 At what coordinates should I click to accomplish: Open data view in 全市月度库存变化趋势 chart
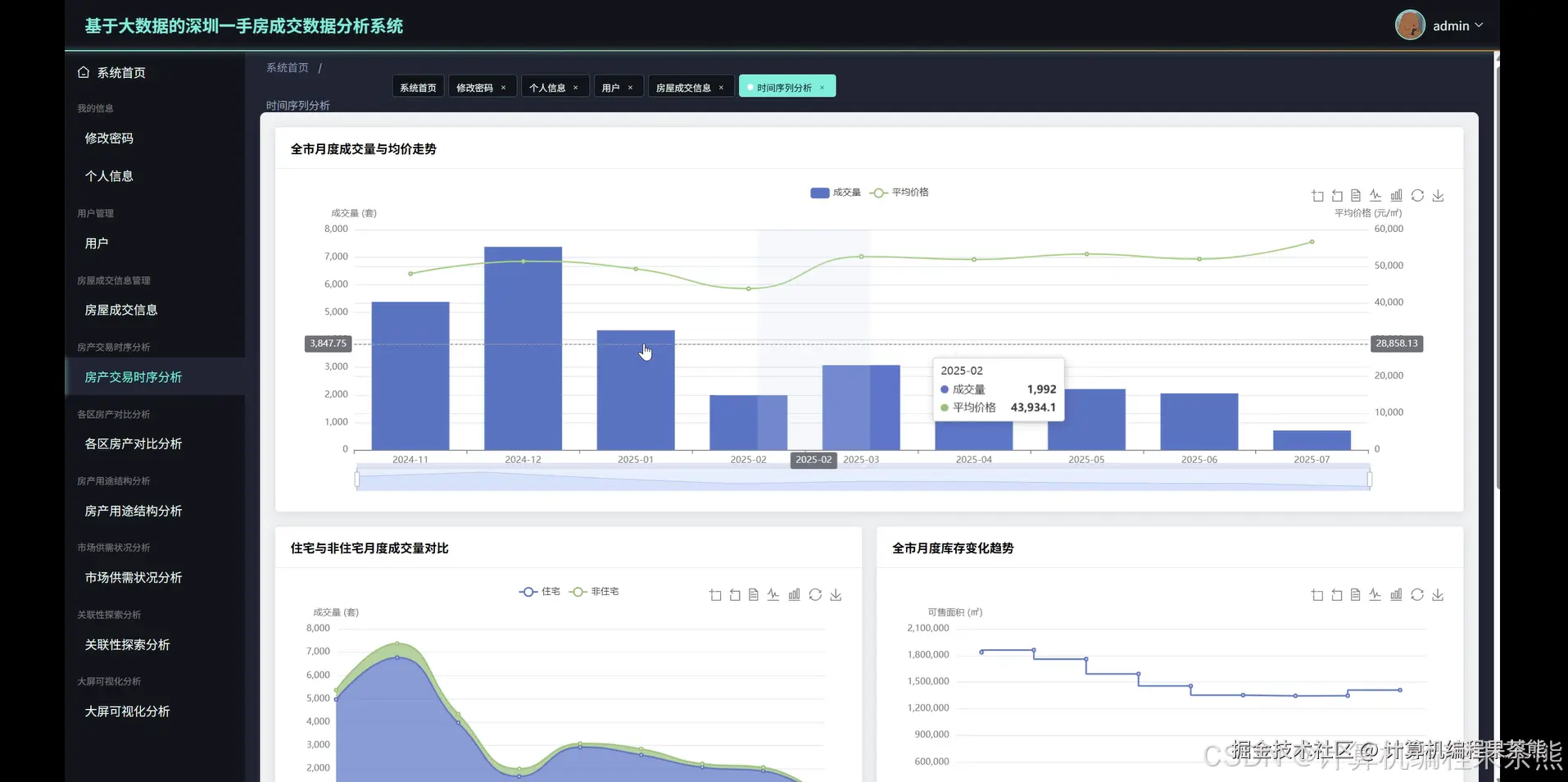(x=1356, y=595)
